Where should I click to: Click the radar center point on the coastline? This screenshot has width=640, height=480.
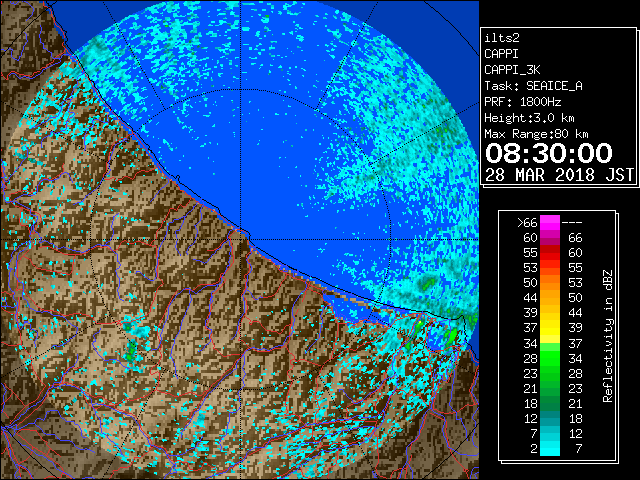tap(241, 239)
